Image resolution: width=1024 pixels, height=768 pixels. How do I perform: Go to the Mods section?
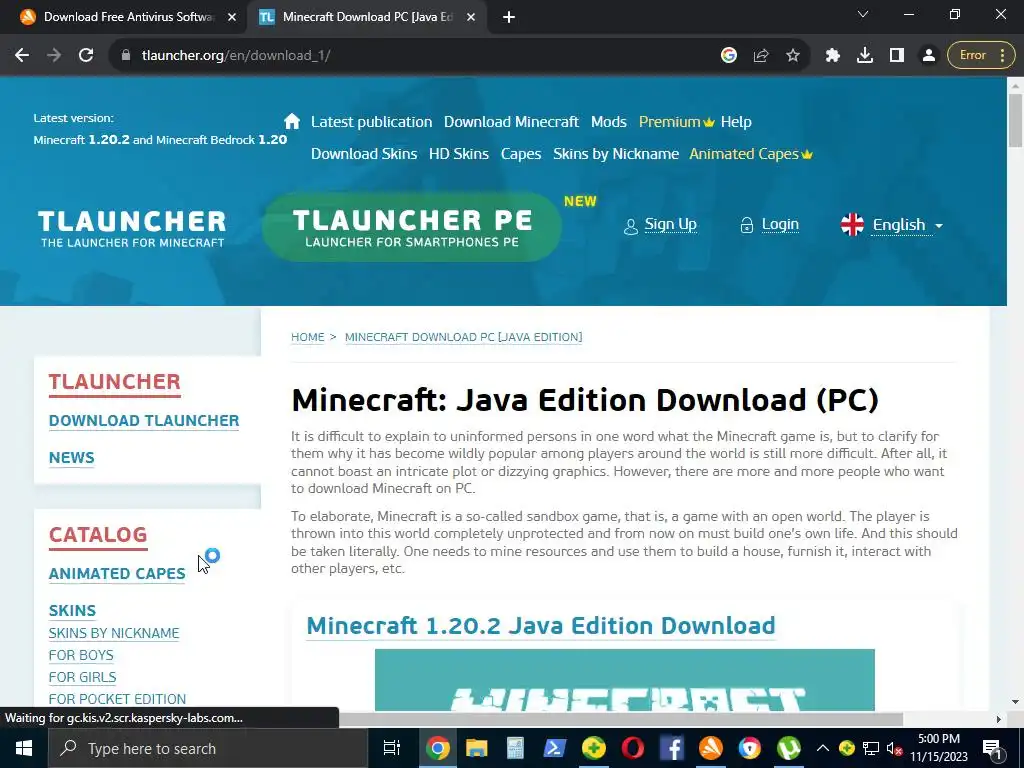click(x=609, y=122)
